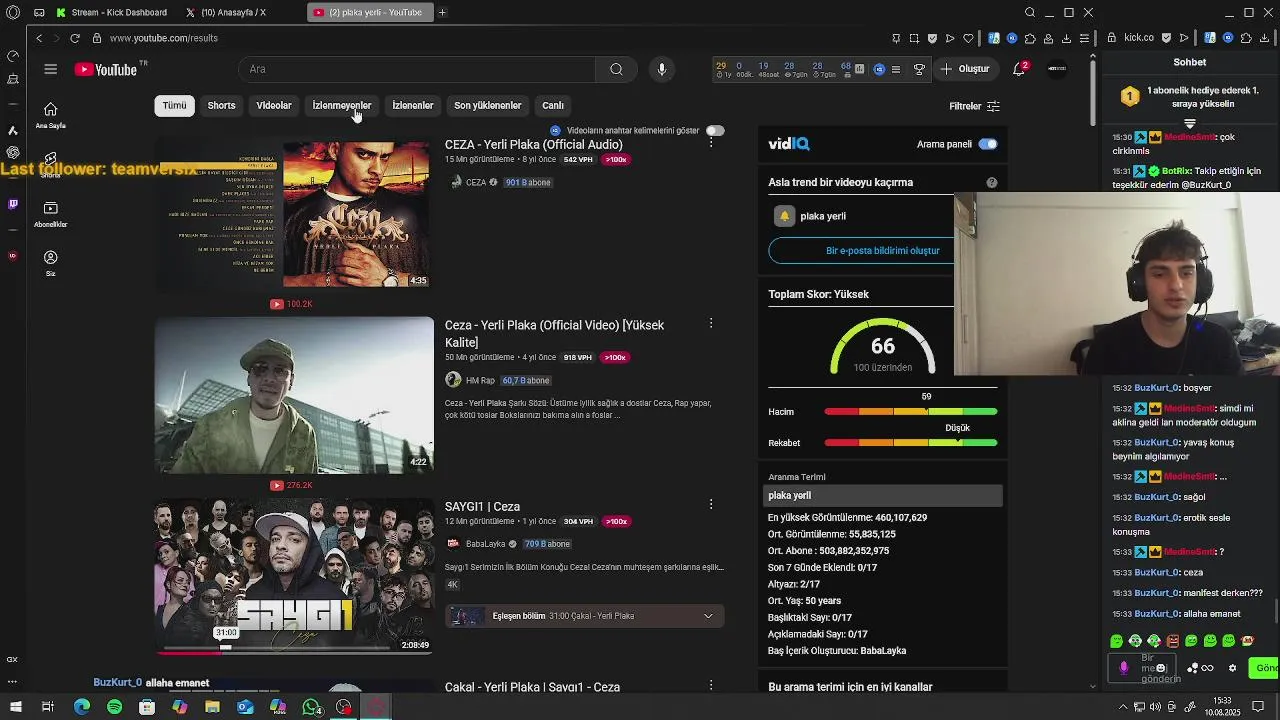Click Çakal - Yerli Plaka | Saygı1 title
1280x720 pixels.
tap(532, 688)
